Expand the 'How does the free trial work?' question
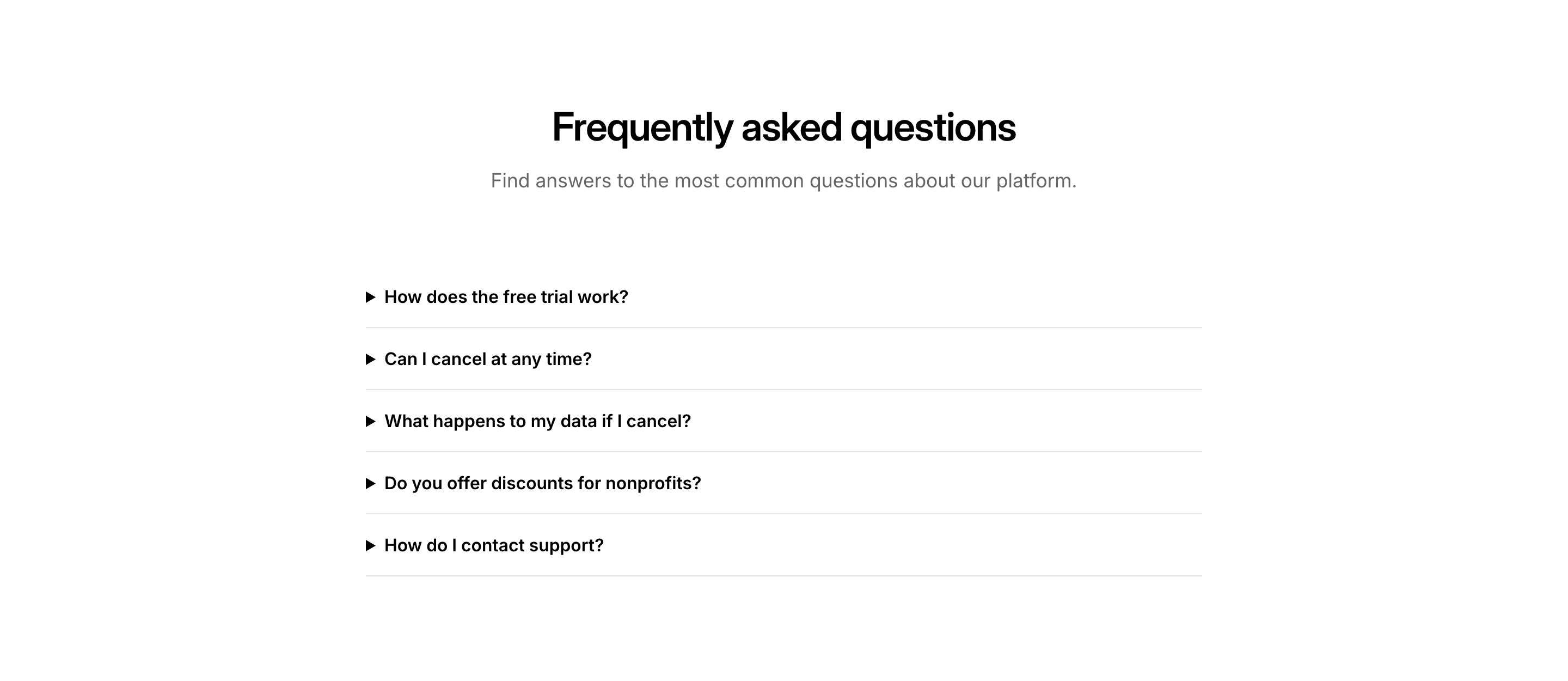 506,297
